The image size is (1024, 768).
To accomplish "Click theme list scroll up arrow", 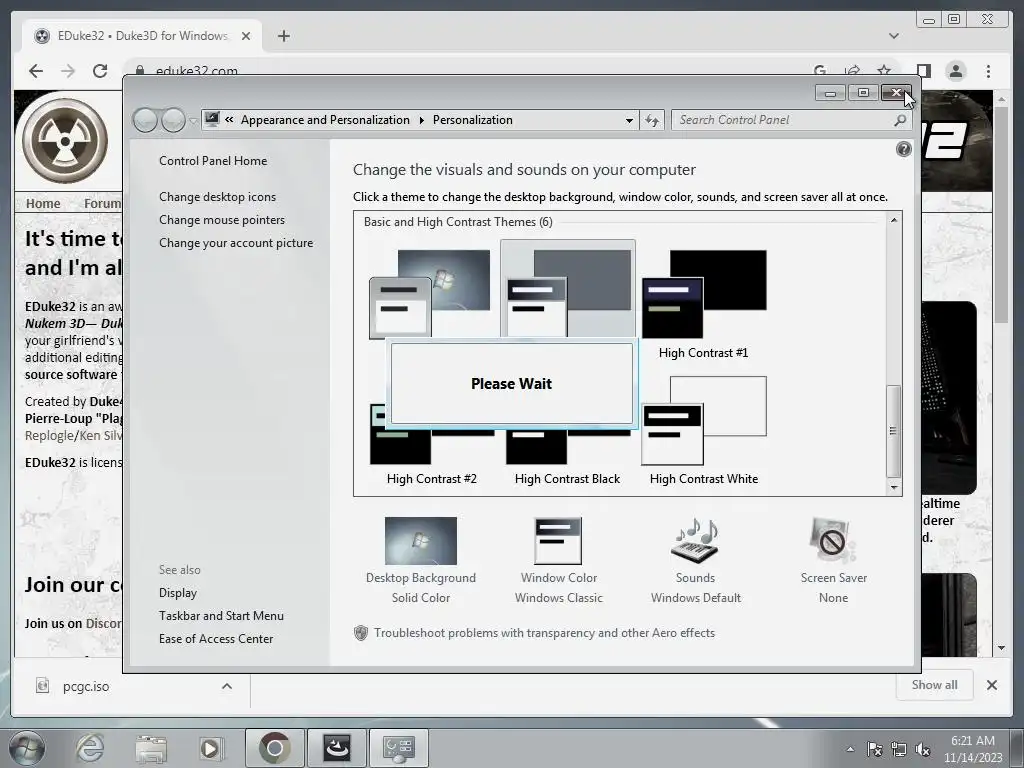I will [x=894, y=221].
